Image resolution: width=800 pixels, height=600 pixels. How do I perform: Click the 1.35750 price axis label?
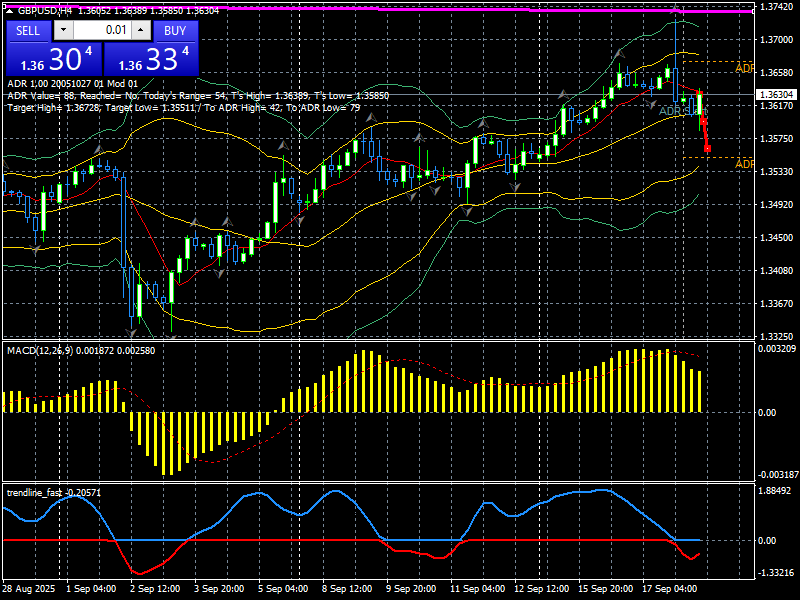coord(776,139)
